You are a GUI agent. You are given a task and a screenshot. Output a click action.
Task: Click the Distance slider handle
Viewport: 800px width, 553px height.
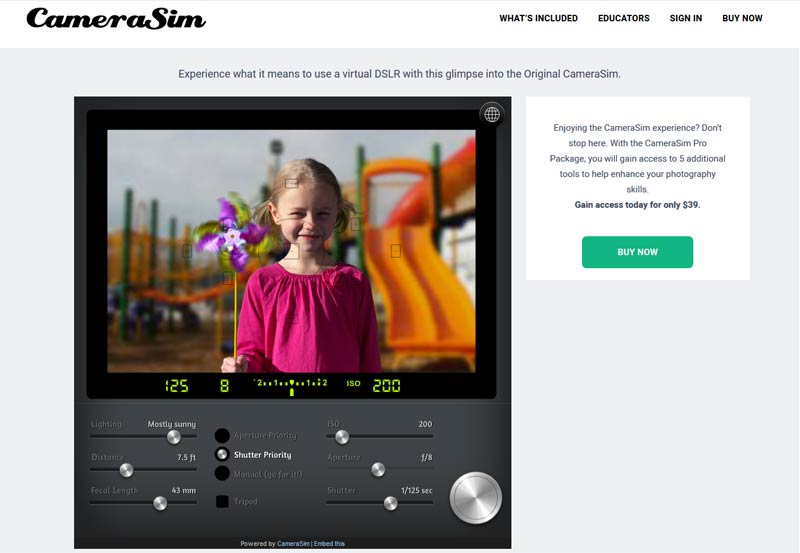coord(126,470)
